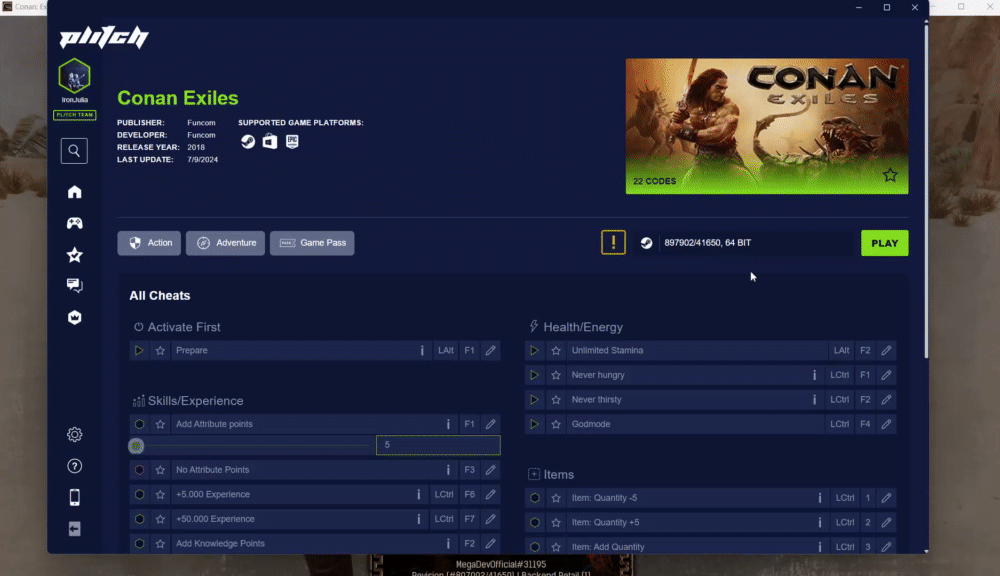1000x576 pixels.
Task: Open the community chat icon
Action: click(75, 285)
